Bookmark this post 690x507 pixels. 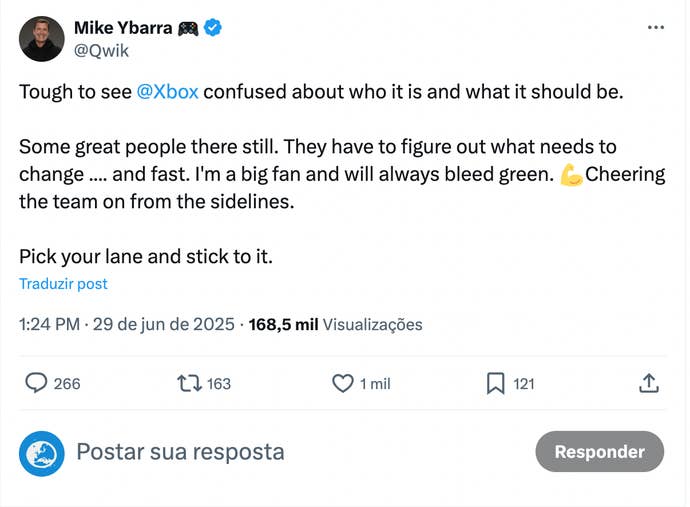click(495, 383)
